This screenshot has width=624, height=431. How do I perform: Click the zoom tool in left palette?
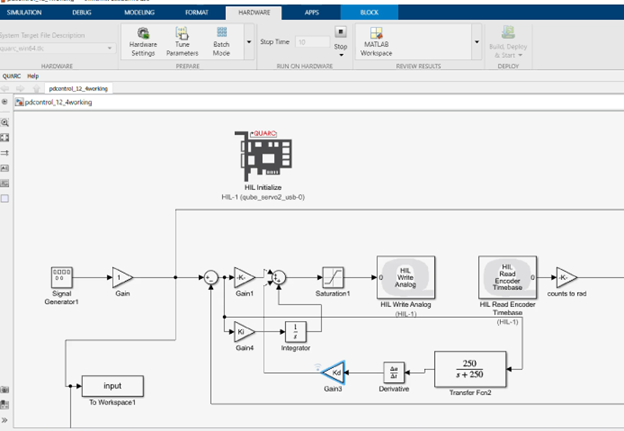click(6, 136)
